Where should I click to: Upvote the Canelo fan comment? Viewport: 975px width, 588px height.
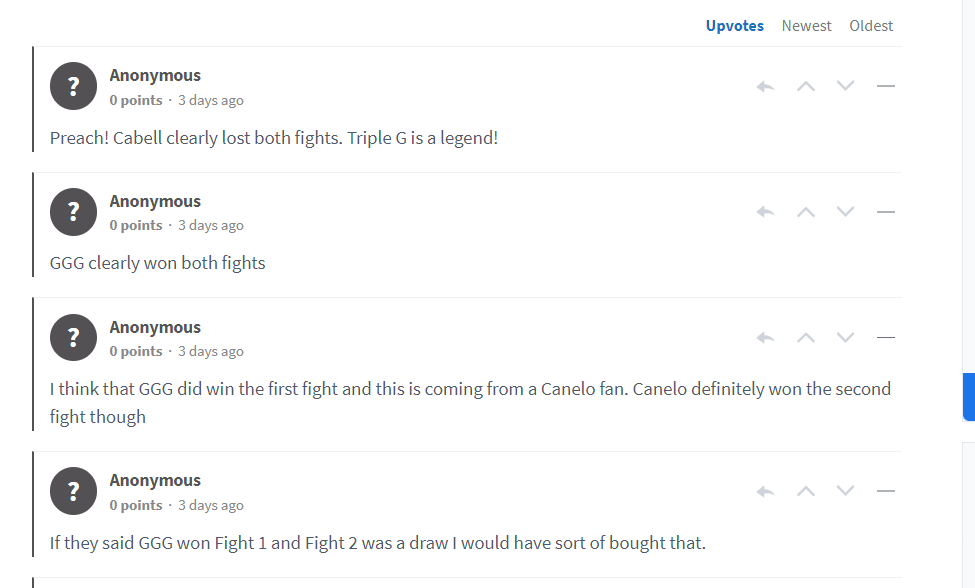(x=806, y=338)
